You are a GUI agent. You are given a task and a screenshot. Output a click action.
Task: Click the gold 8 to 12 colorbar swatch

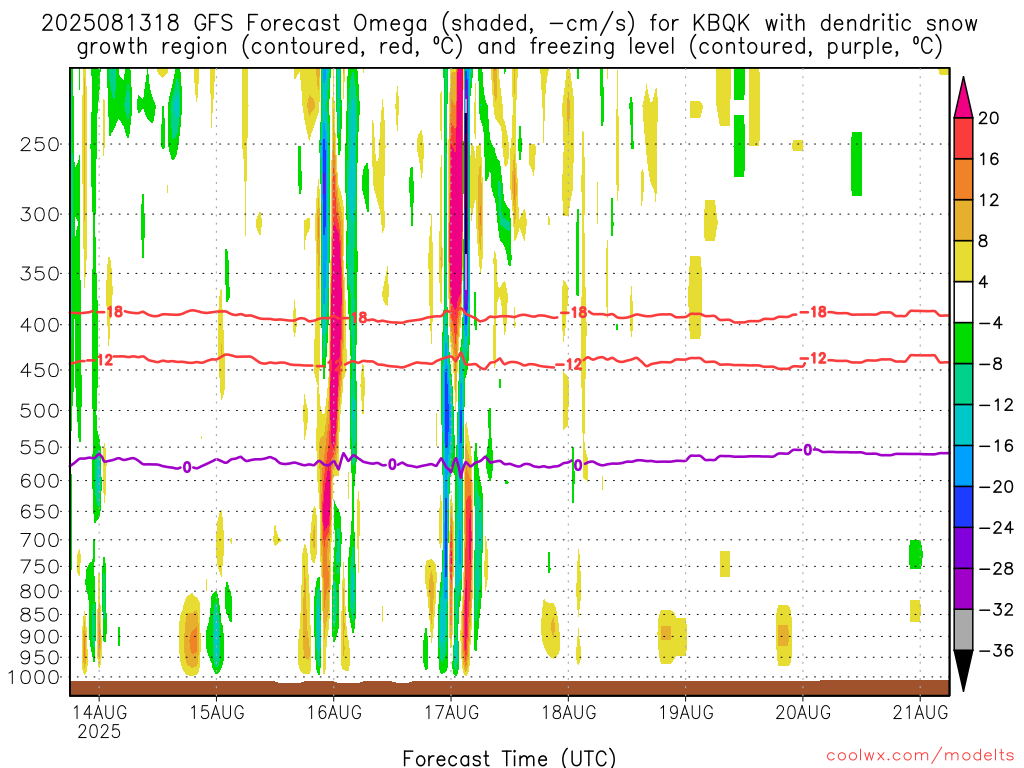click(x=963, y=221)
